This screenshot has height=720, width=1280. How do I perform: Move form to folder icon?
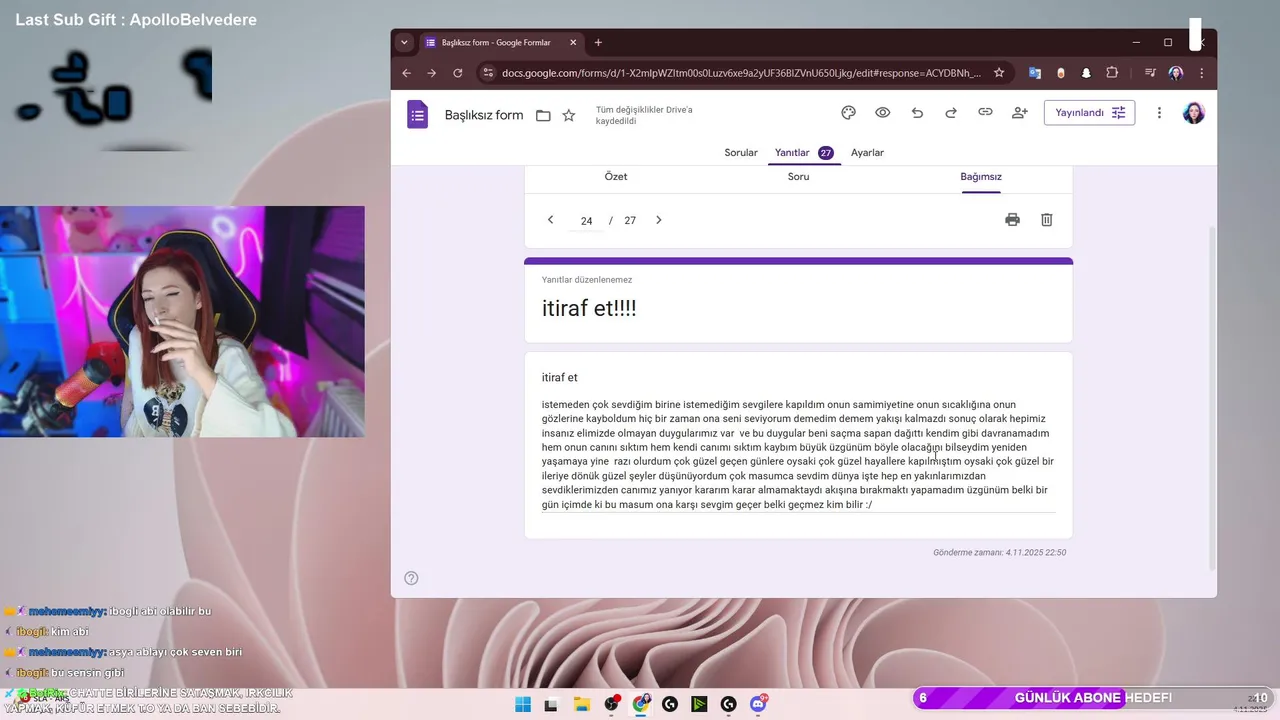pos(543,115)
